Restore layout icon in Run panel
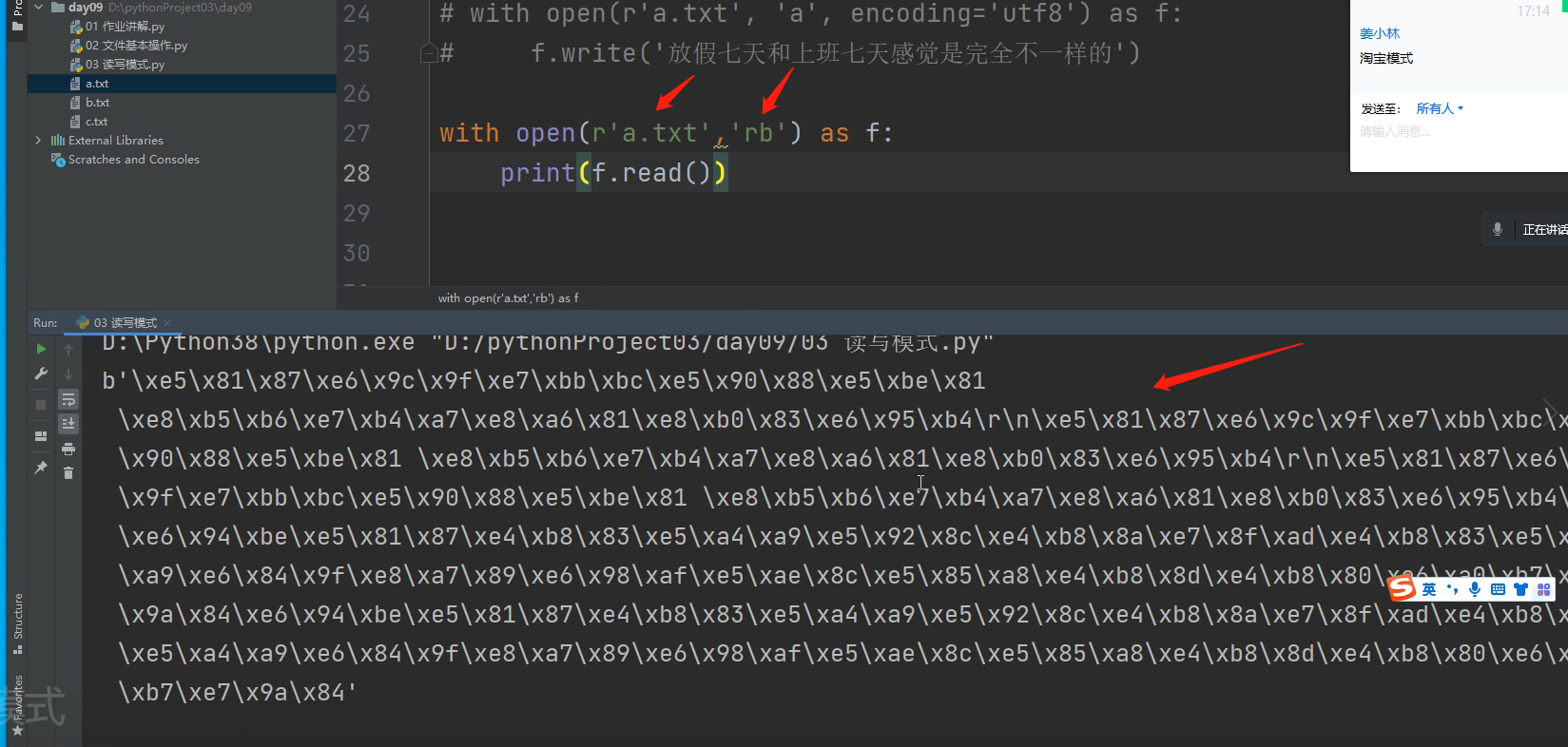The height and width of the screenshot is (747, 1568). (x=41, y=436)
